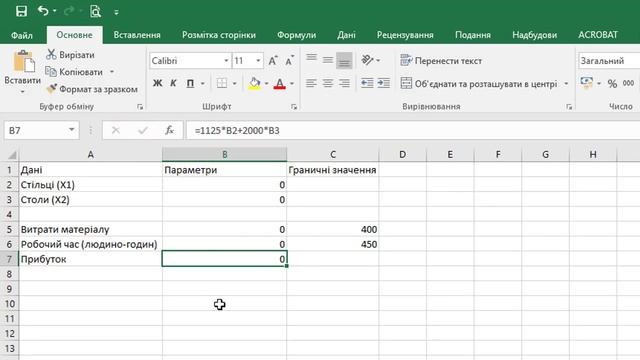Toggle italic К formatting
This screenshot has height=360, width=640.
(173, 83)
